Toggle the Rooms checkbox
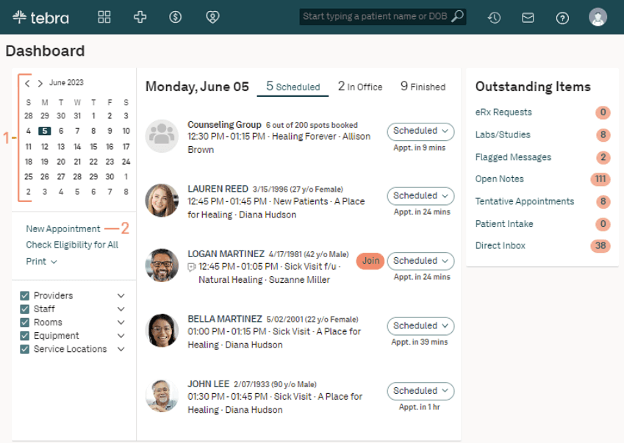The height and width of the screenshot is (444, 624). (26, 323)
